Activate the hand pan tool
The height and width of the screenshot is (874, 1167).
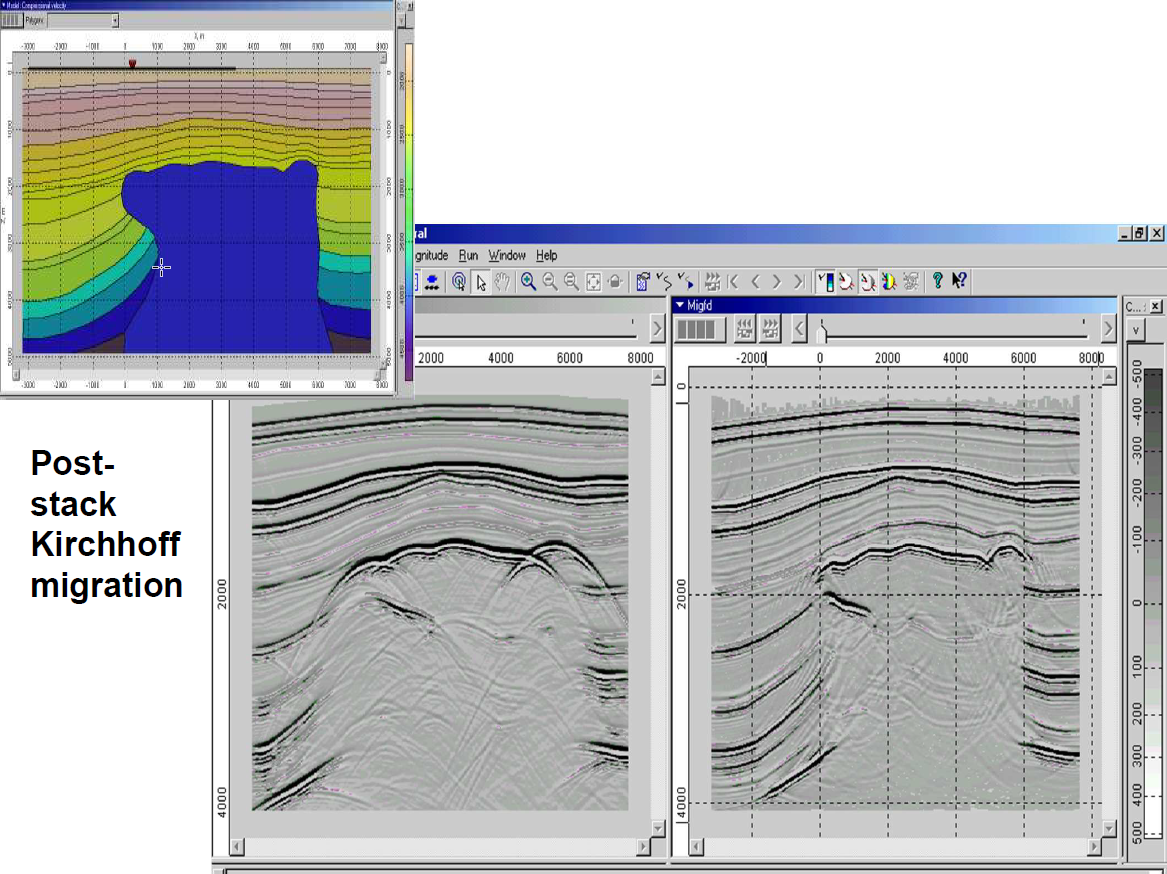point(502,282)
